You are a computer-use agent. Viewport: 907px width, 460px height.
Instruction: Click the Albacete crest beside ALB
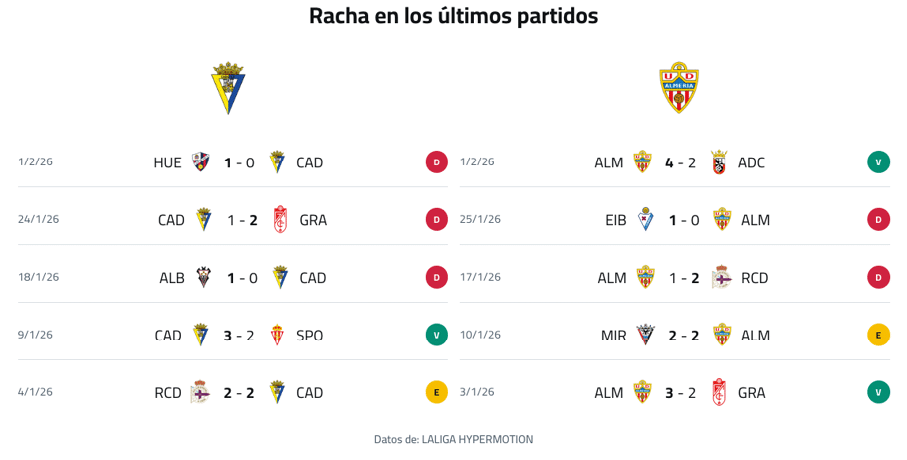(x=203, y=278)
